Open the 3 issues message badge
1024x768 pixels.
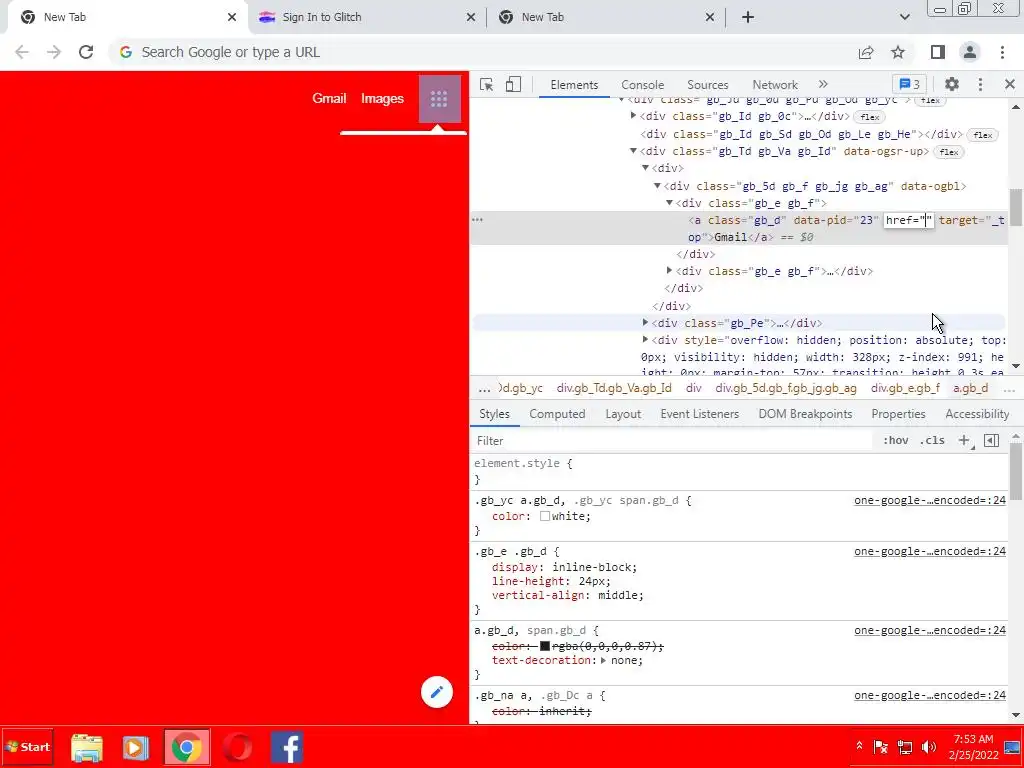coord(910,84)
